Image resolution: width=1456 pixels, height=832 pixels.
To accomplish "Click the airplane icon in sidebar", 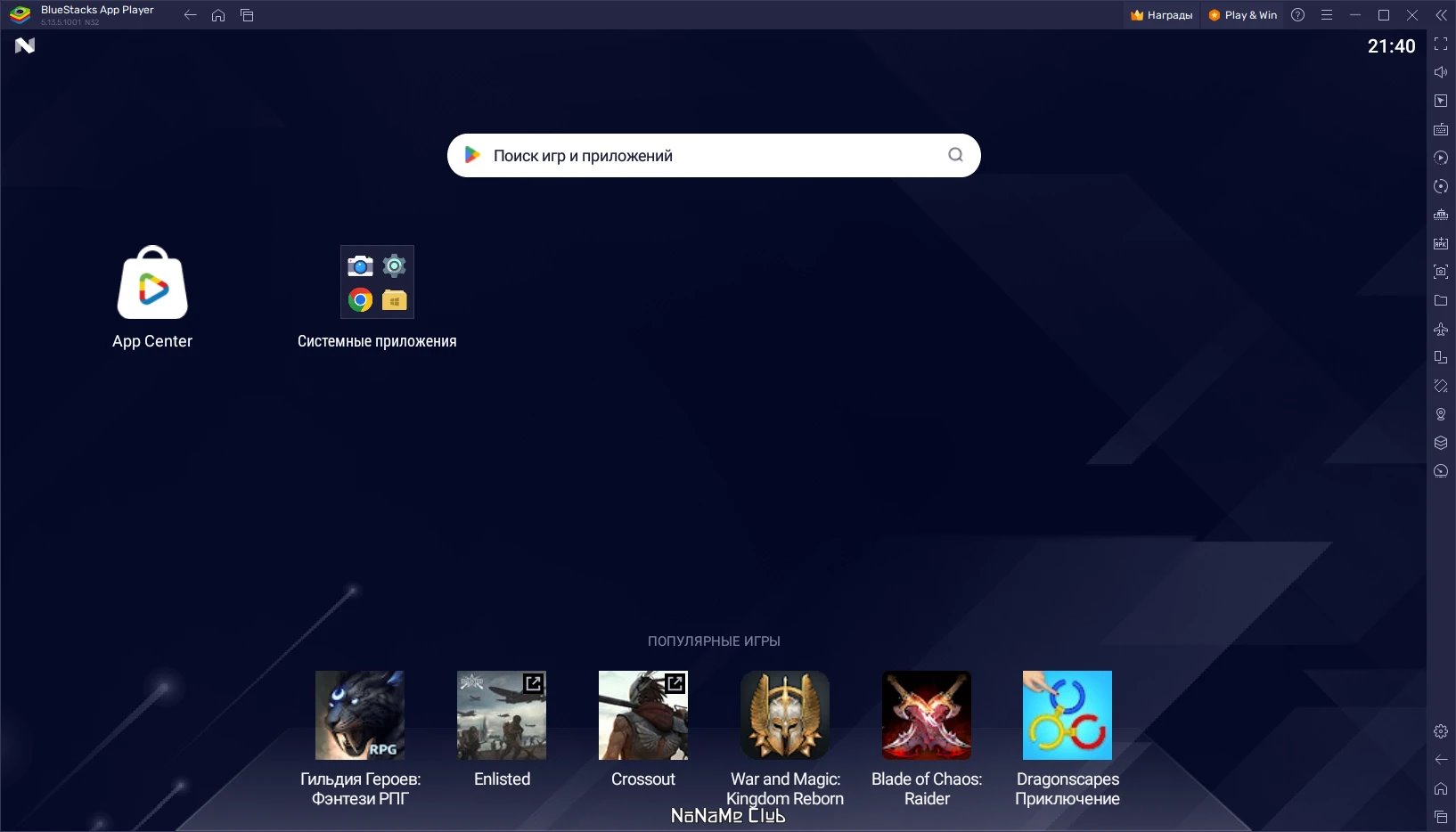I will point(1441,329).
